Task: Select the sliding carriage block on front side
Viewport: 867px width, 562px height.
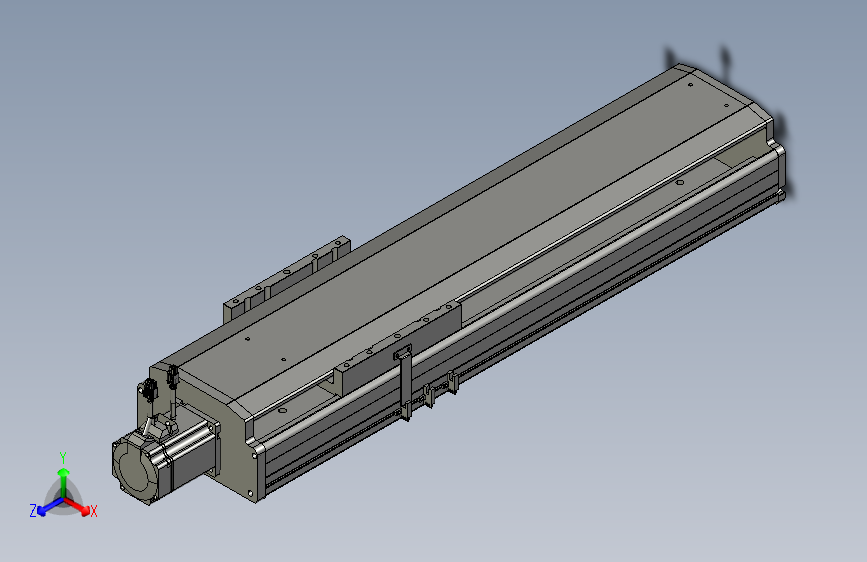Action: pos(399,347)
